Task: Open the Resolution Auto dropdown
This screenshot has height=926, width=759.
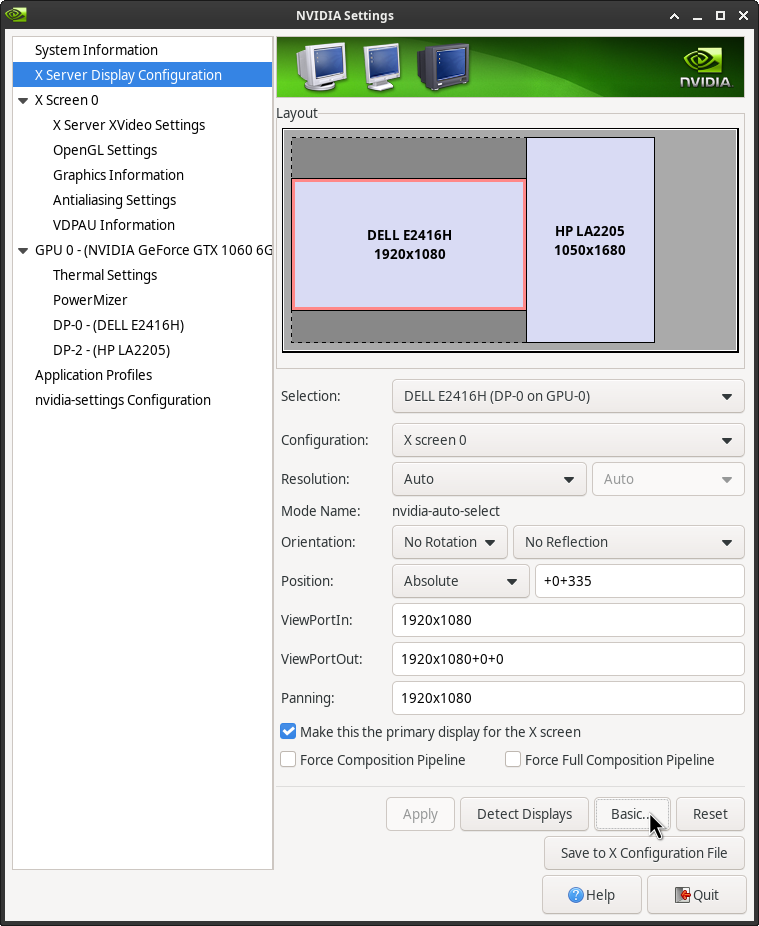Action: tap(488, 479)
